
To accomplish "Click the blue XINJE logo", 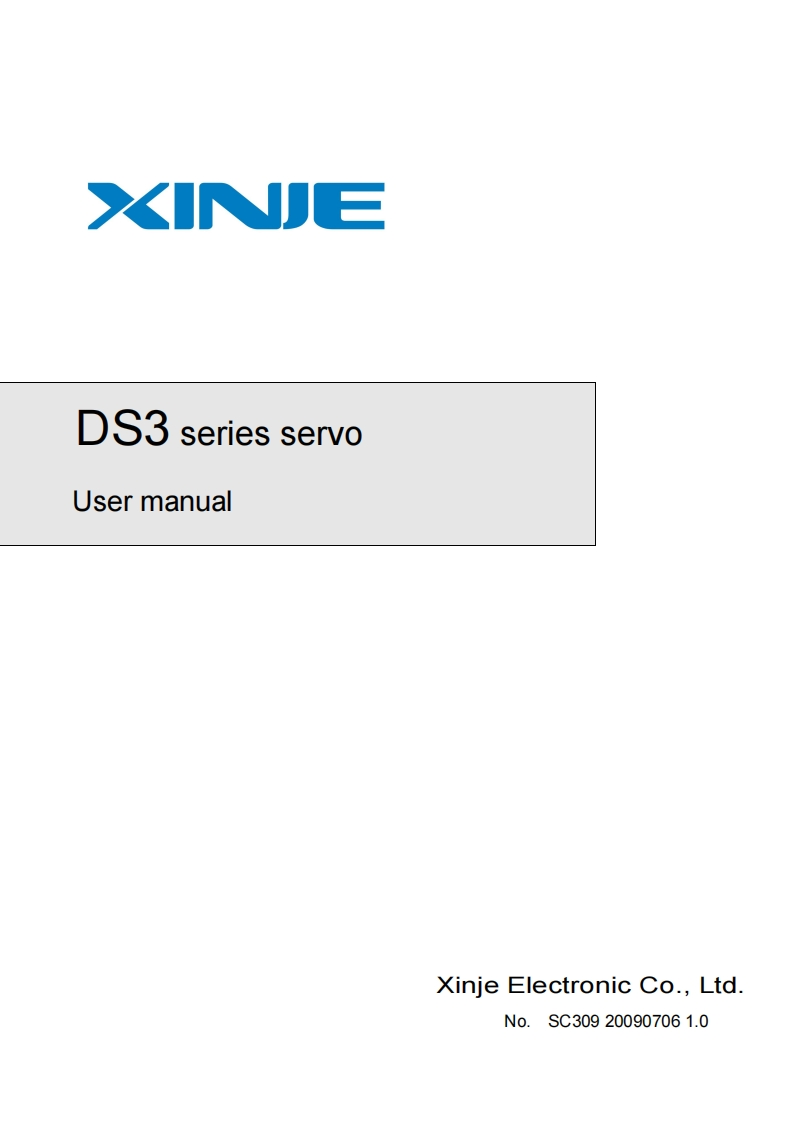I will pyautogui.click(x=236, y=206).
